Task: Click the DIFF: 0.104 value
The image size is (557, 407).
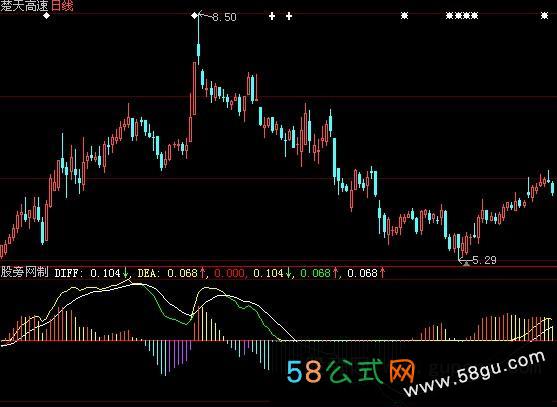Action: (x=88, y=273)
